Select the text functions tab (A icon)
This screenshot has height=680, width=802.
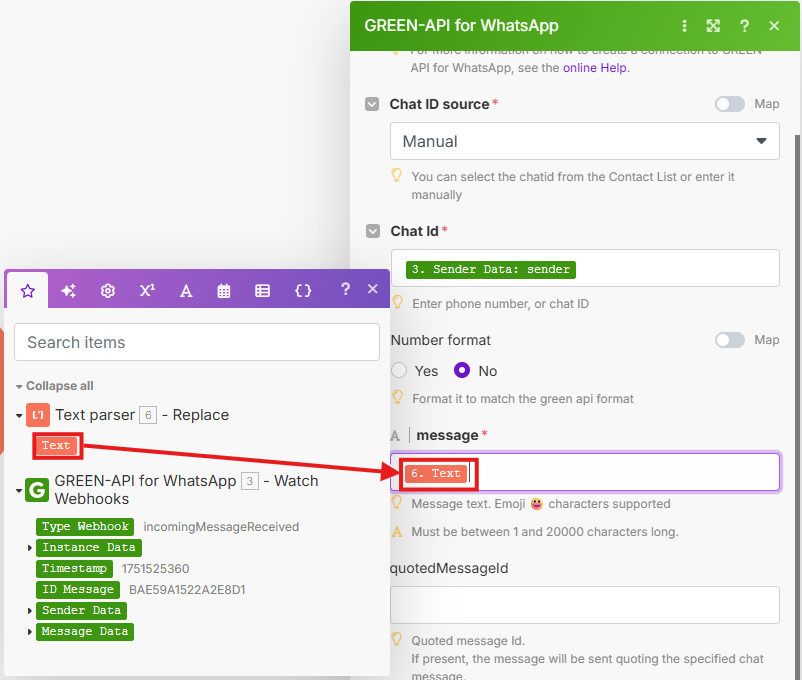tap(186, 290)
